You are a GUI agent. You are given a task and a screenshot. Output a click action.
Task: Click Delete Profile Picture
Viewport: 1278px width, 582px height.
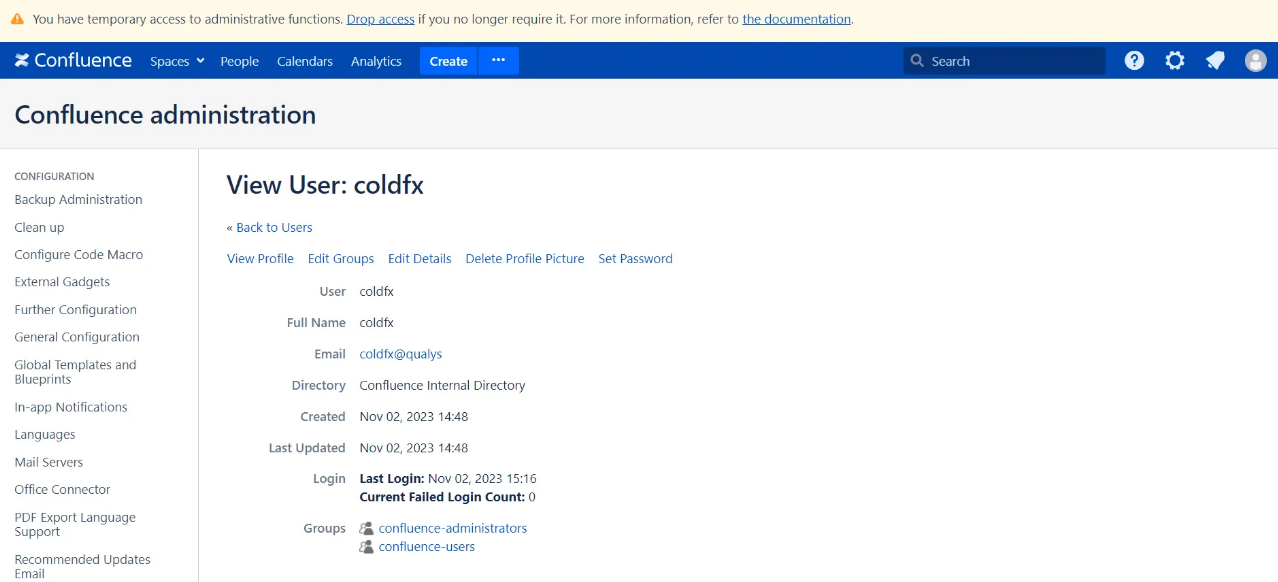(525, 258)
